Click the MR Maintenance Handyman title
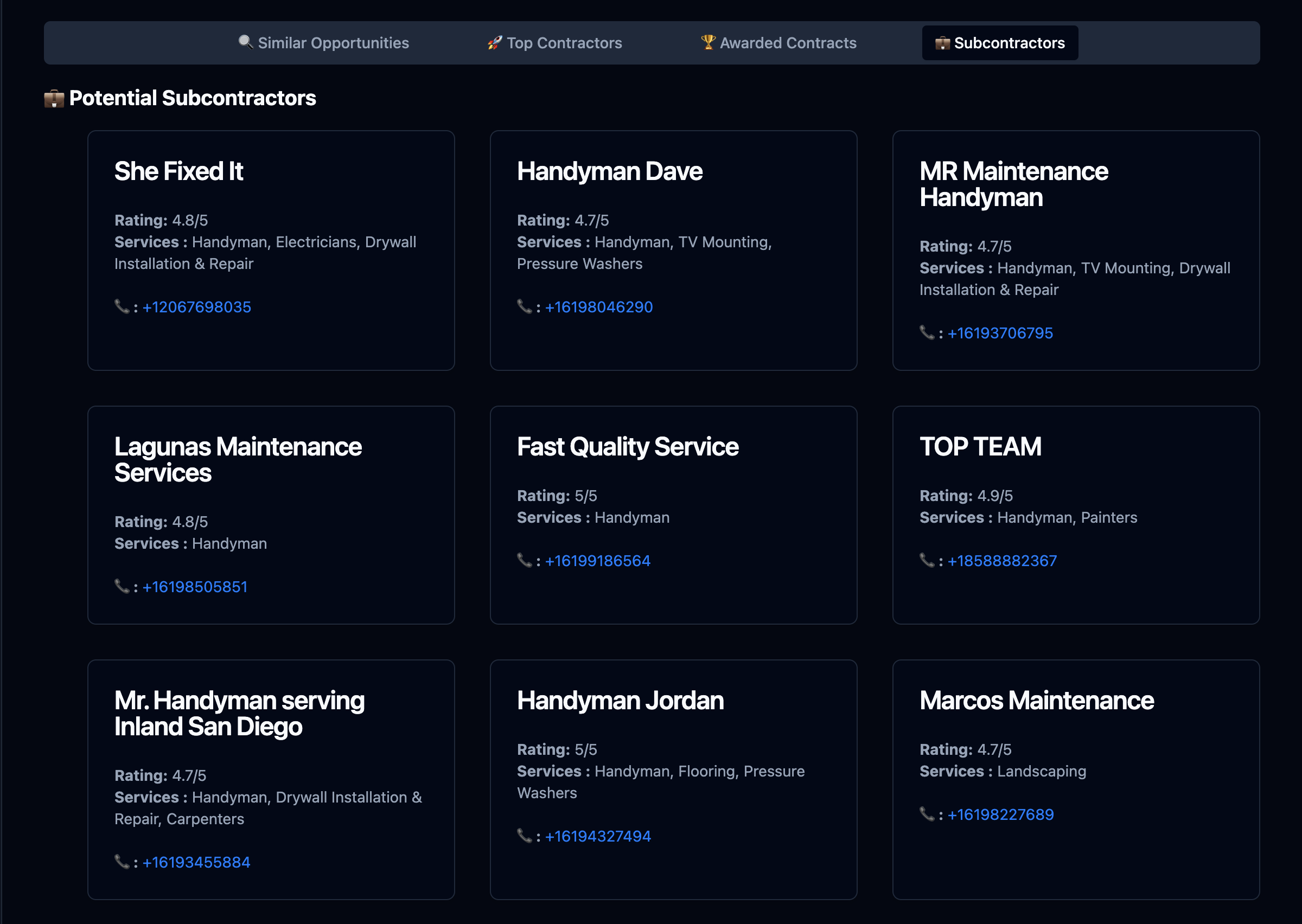 click(x=1013, y=184)
